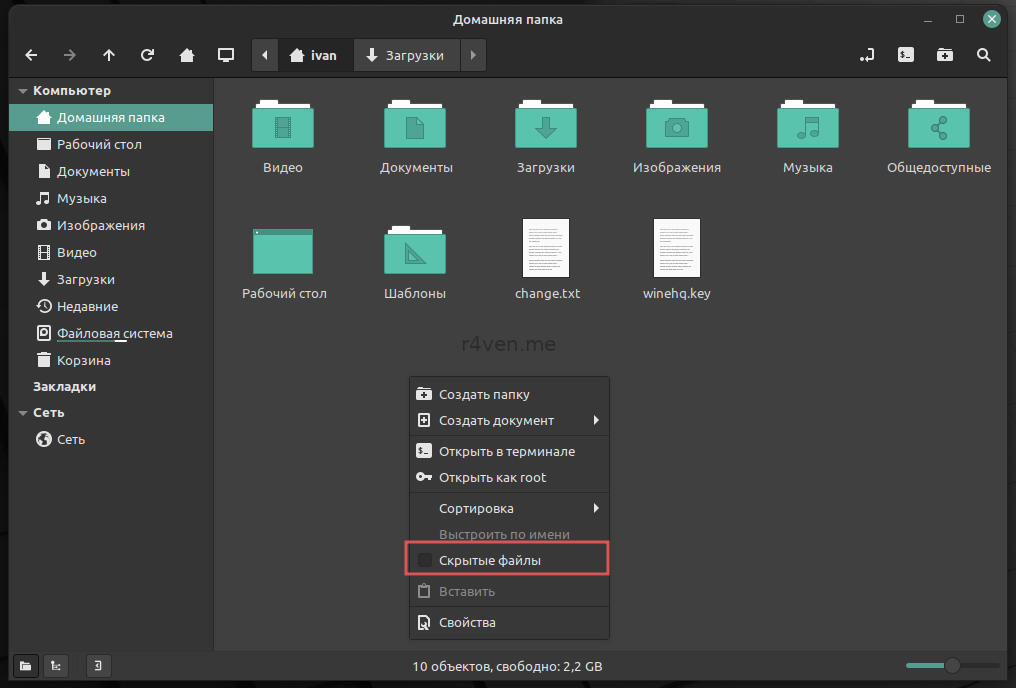The width and height of the screenshot is (1016, 688).
Task: Switch sidebar to tree view
Action: pos(58,665)
